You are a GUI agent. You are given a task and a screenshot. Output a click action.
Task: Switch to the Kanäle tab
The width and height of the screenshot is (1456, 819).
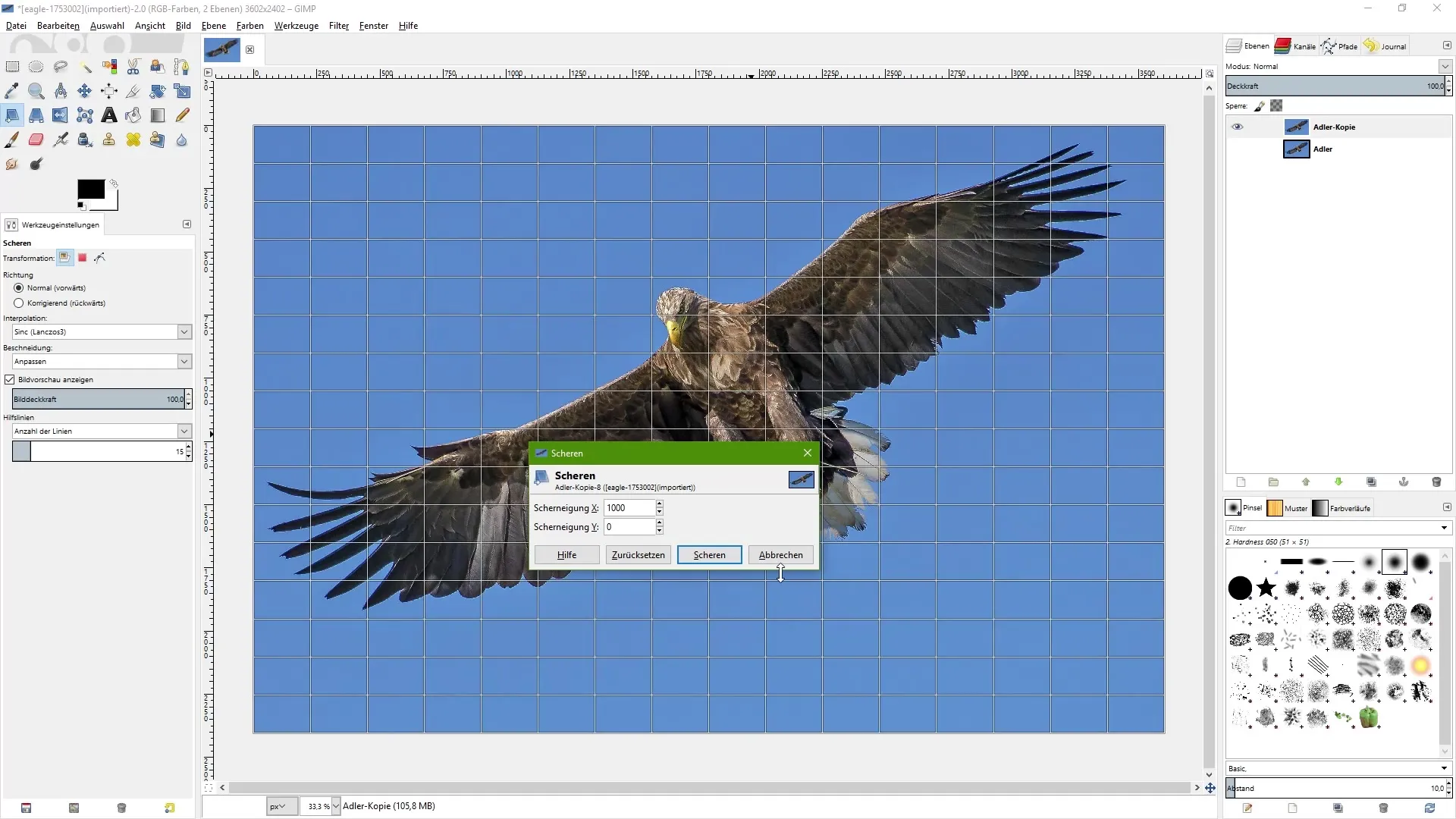pos(1295,46)
